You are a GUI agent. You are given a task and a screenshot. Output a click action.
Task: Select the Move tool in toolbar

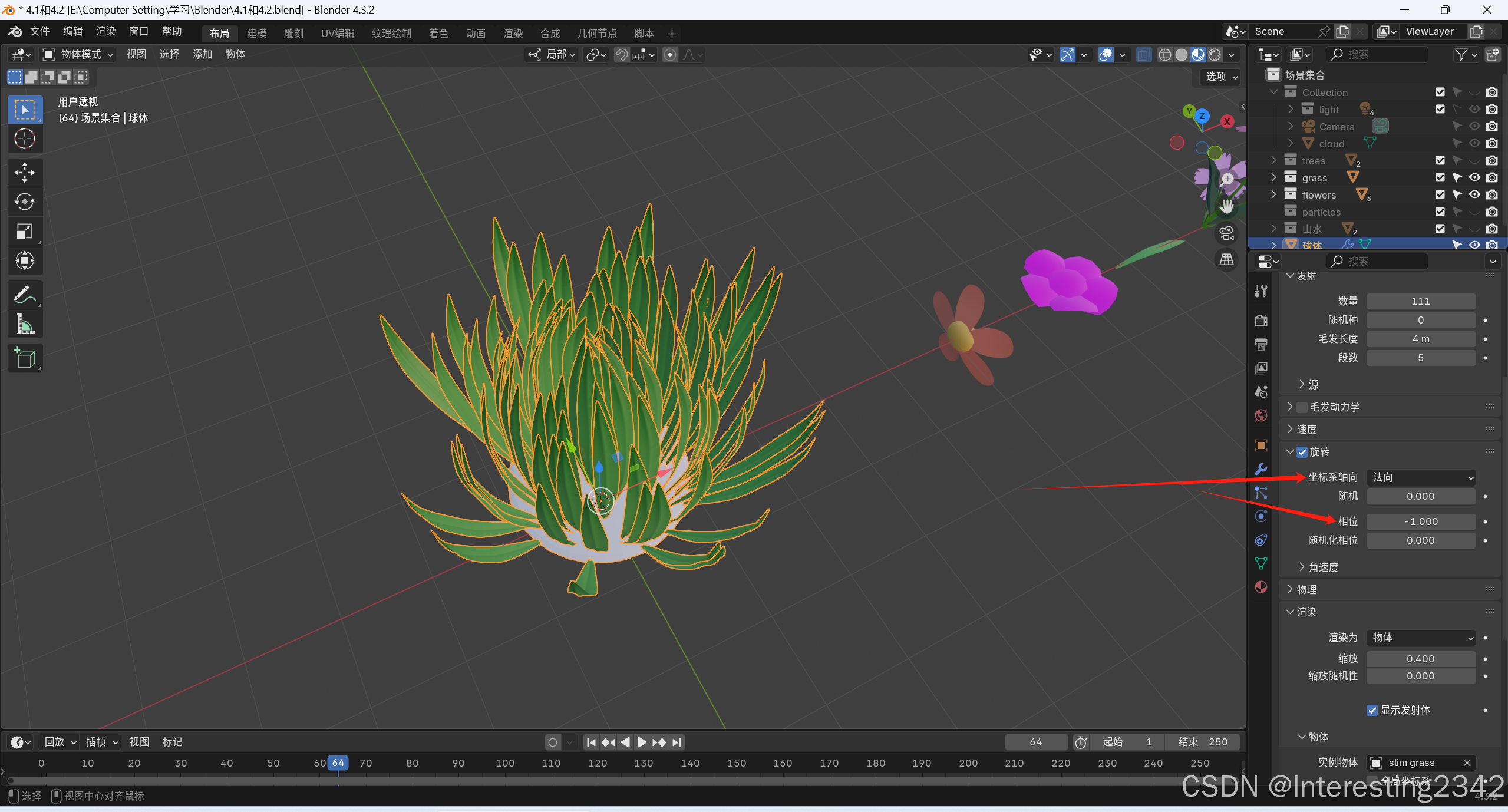(x=25, y=173)
